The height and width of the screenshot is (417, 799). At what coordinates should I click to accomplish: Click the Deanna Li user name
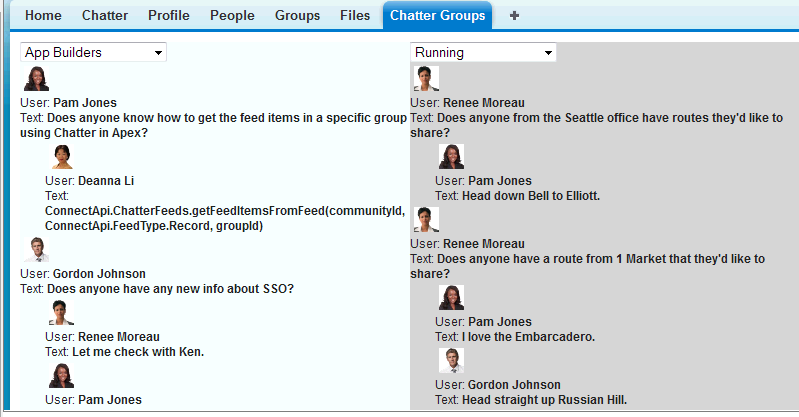[106, 181]
